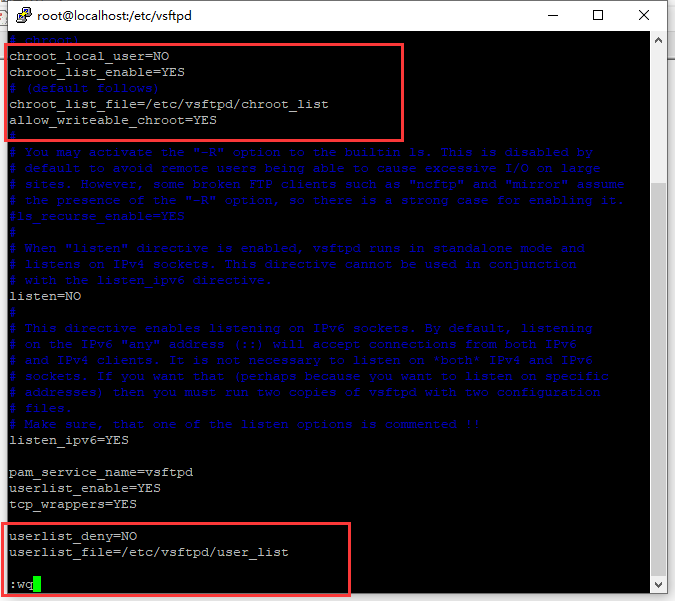Click the scrollbar down arrow

(658, 585)
